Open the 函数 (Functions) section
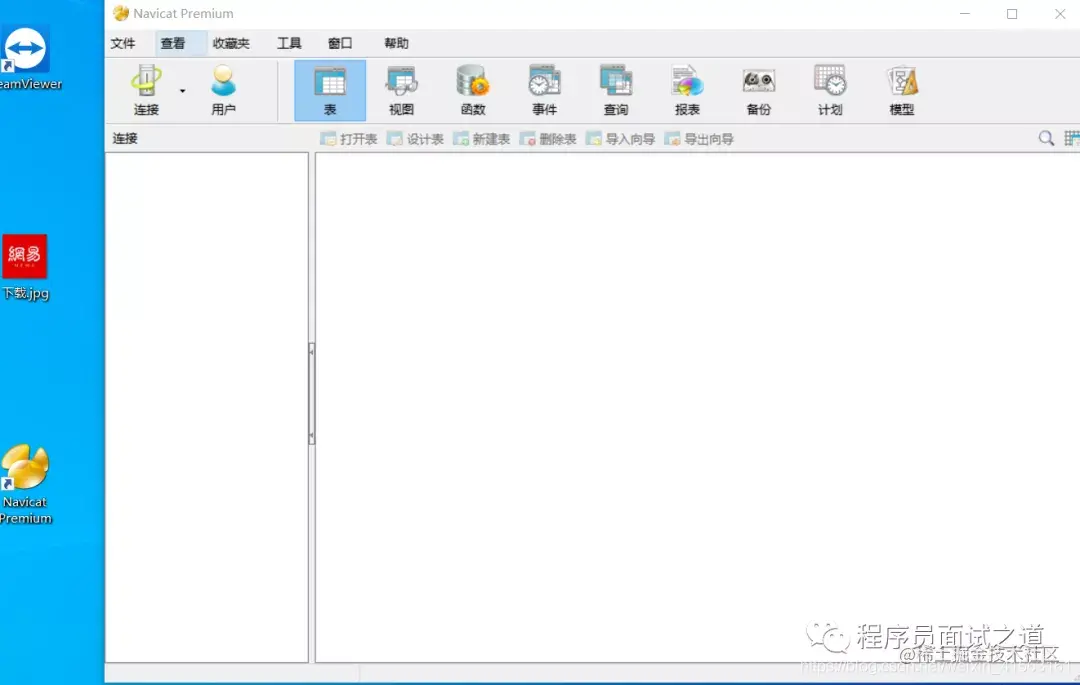Image resolution: width=1080 pixels, height=685 pixels. pyautogui.click(x=472, y=89)
